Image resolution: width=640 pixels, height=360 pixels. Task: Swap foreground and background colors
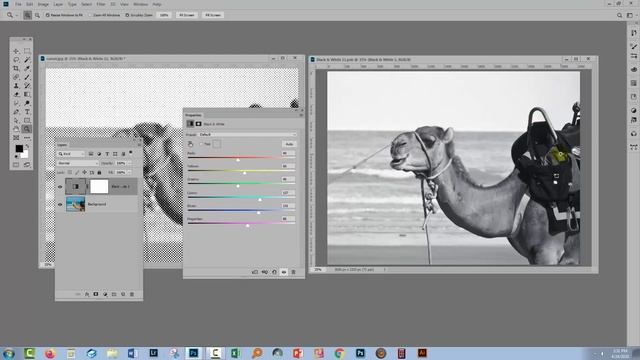(x=27, y=146)
